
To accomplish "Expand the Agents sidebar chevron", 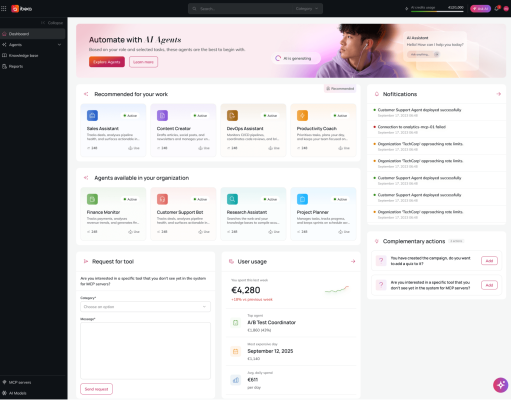I will [59, 45].
